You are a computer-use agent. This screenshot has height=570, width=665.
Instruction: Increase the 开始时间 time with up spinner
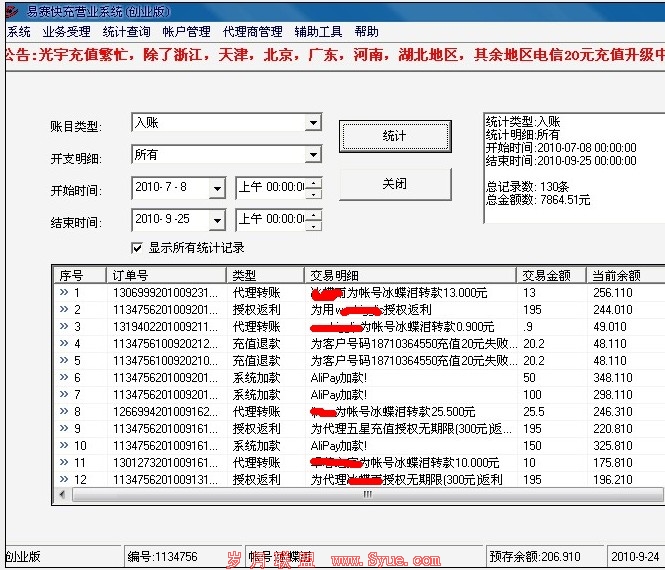tap(314, 182)
